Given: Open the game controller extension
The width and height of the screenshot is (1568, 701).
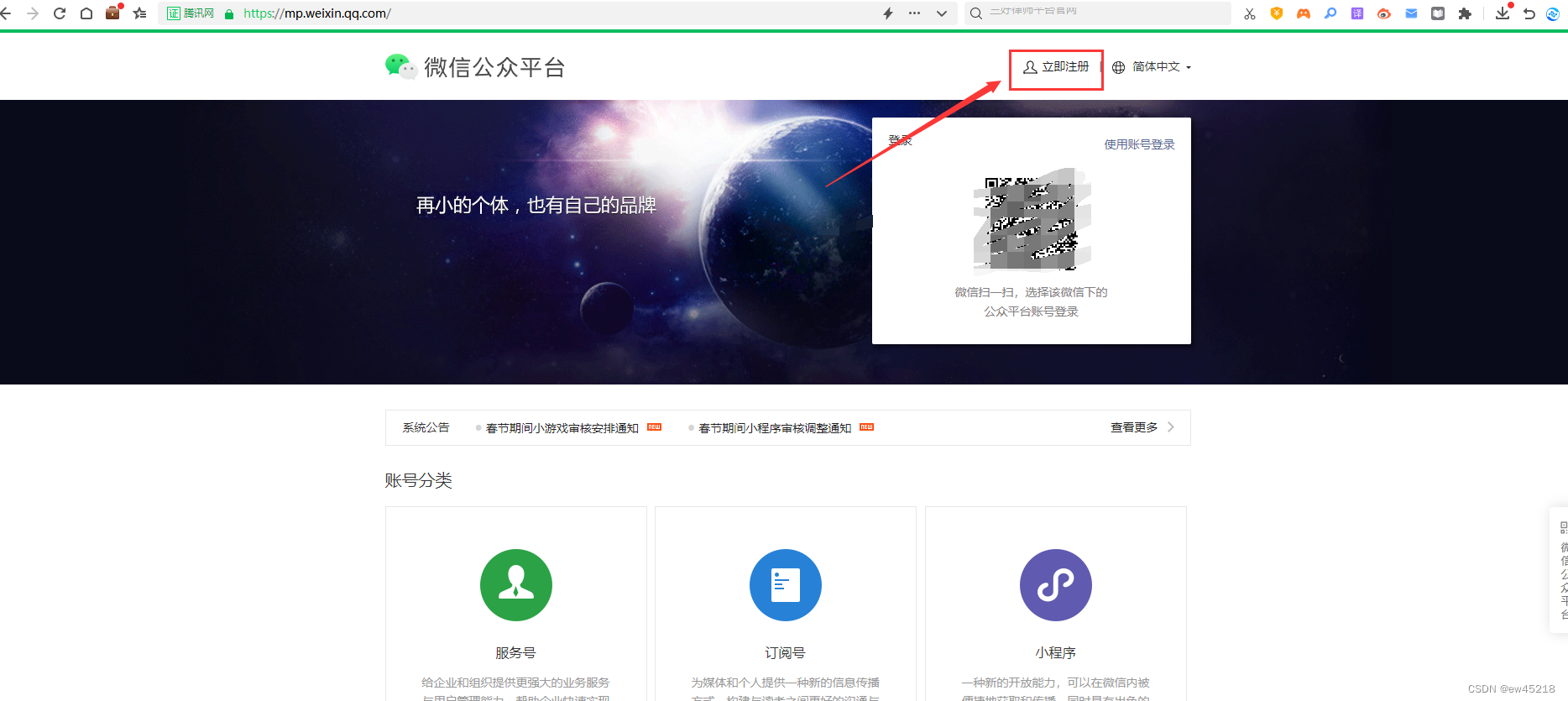Looking at the screenshot, I should point(1304,13).
